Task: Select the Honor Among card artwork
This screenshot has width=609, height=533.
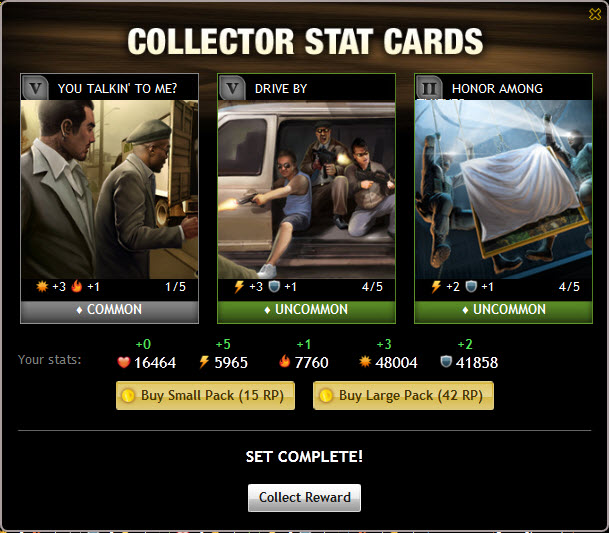Action: coord(503,190)
